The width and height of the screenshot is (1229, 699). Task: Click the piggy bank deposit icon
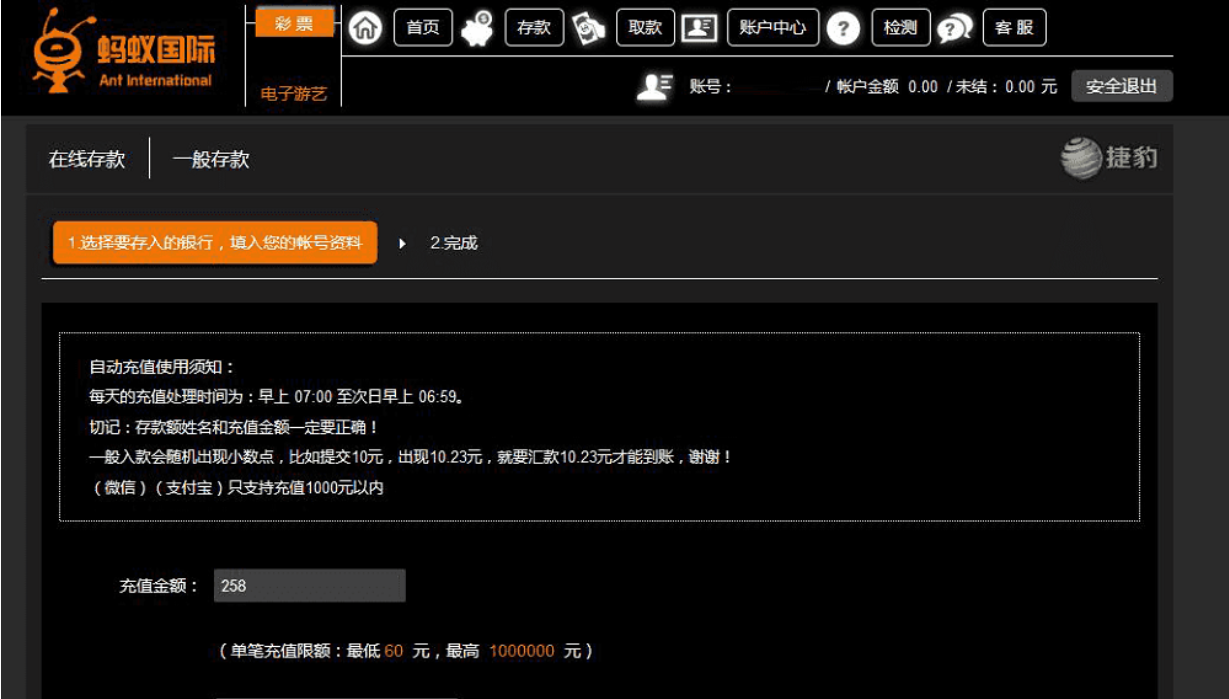[477, 29]
